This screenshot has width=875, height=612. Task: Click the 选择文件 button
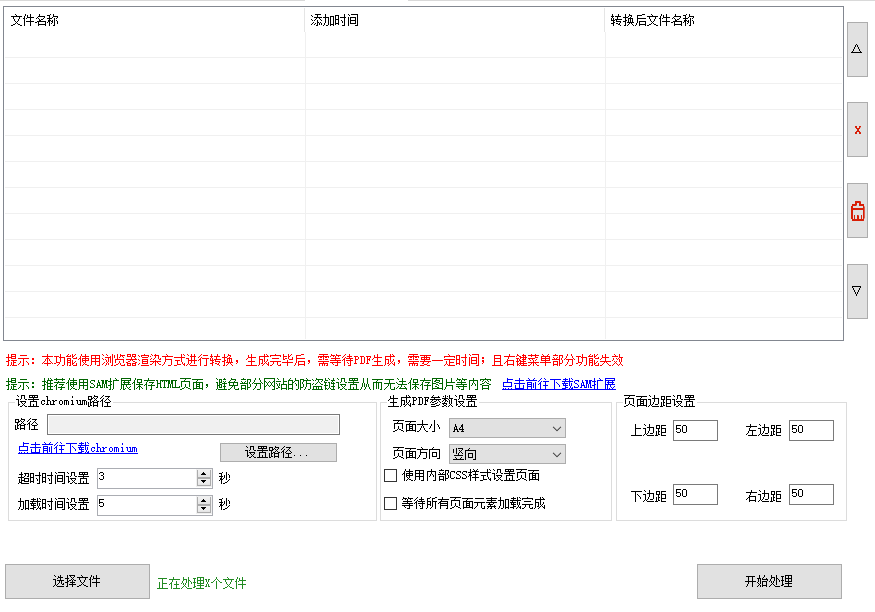click(77, 581)
